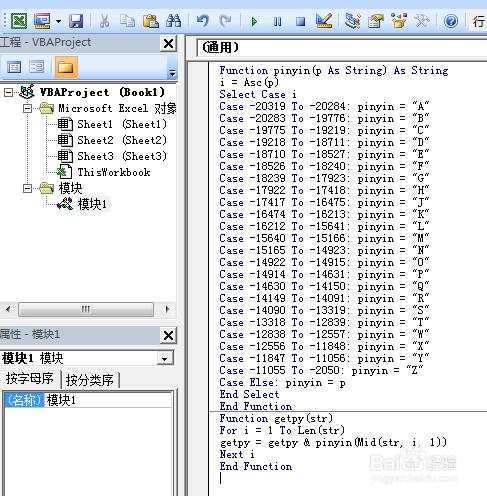Click View Code icon in project pane

[x=14, y=67]
